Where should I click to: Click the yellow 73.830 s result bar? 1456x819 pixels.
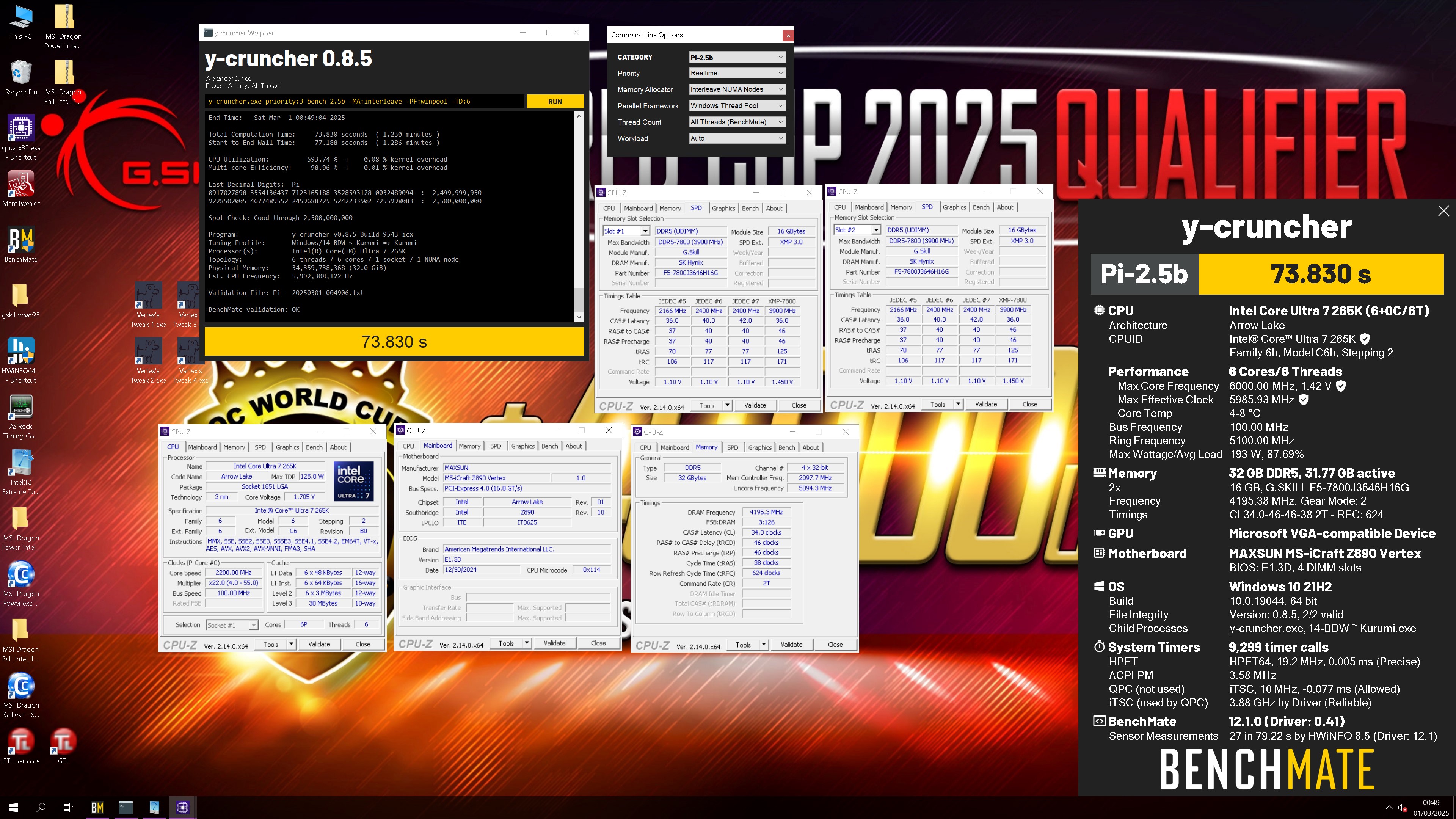click(394, 341)
